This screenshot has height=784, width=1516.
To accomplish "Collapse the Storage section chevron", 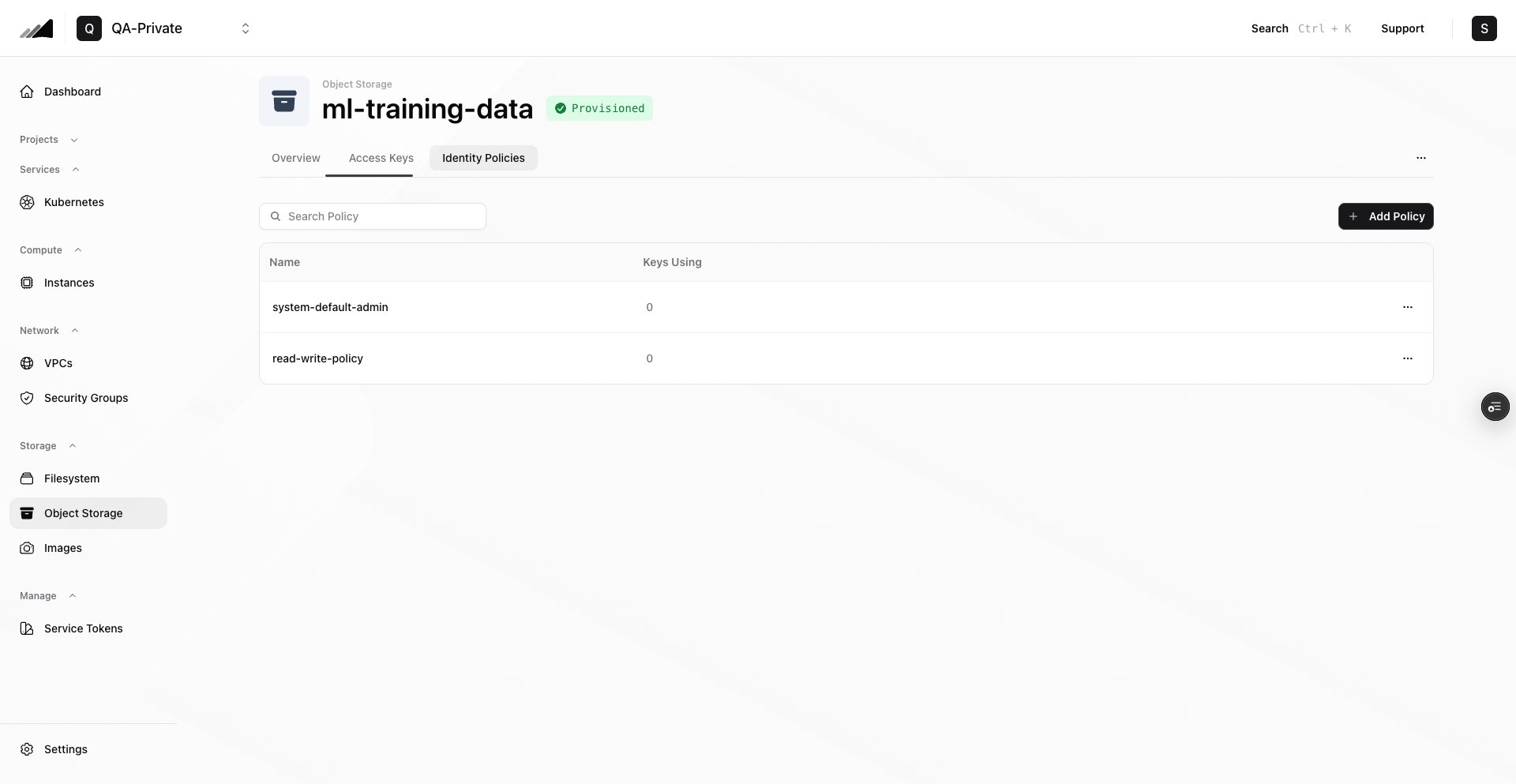I will coord(73,446).
